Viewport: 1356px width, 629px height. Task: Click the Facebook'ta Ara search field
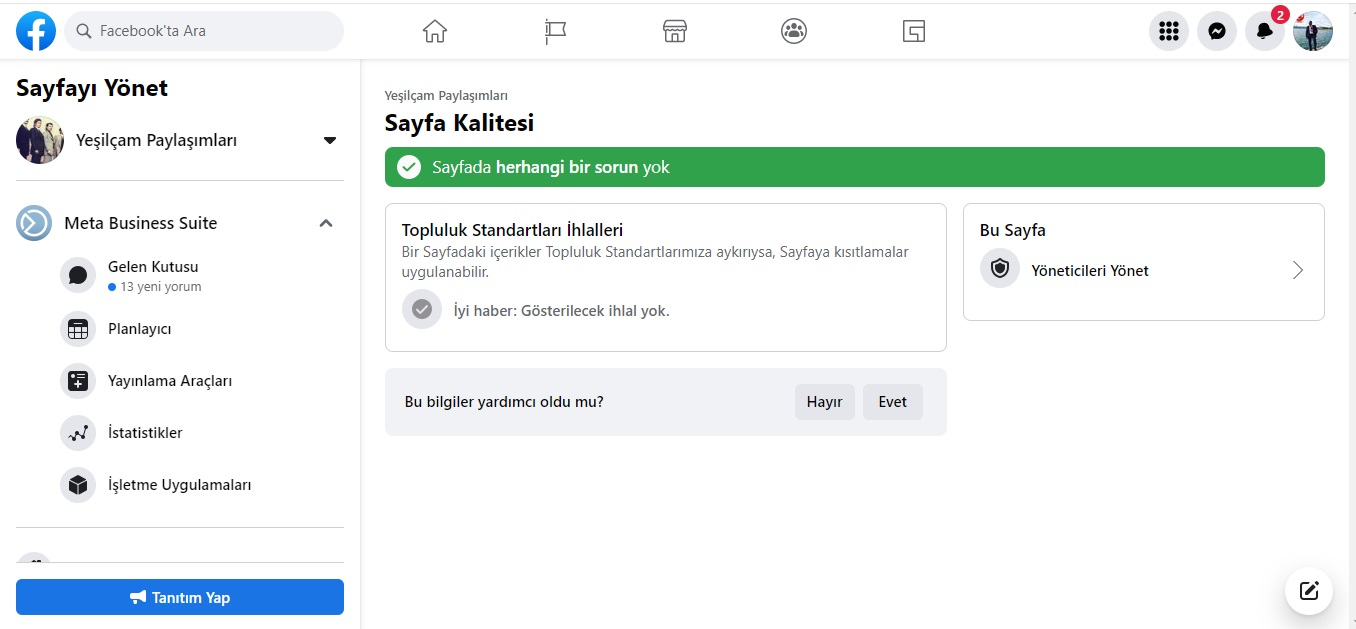click(x=204, y=31)
